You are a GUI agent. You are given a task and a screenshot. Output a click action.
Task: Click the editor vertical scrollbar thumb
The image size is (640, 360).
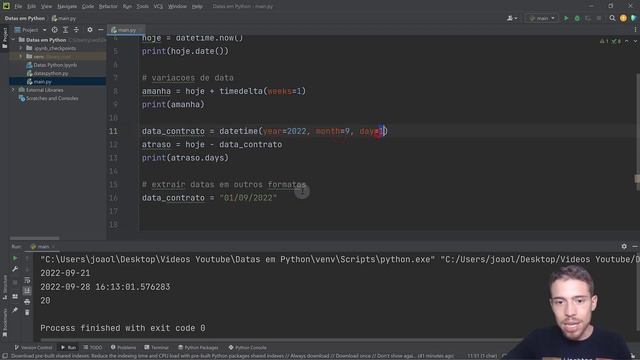637,131
